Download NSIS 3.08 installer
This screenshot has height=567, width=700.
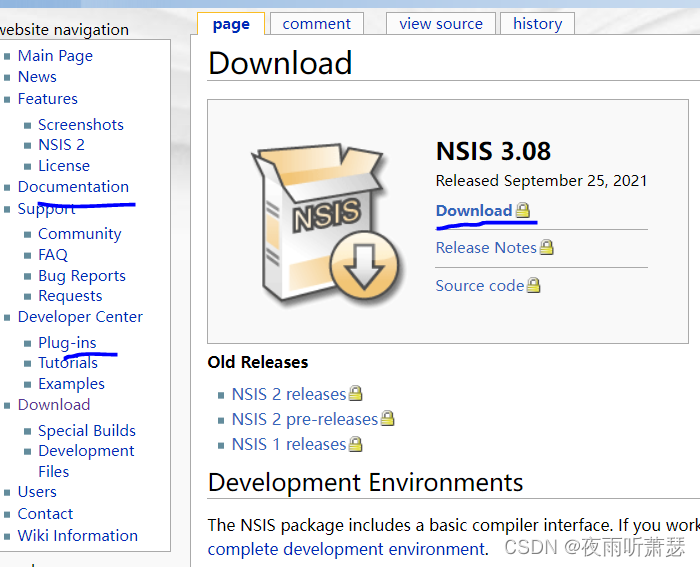tap(474, 210)
